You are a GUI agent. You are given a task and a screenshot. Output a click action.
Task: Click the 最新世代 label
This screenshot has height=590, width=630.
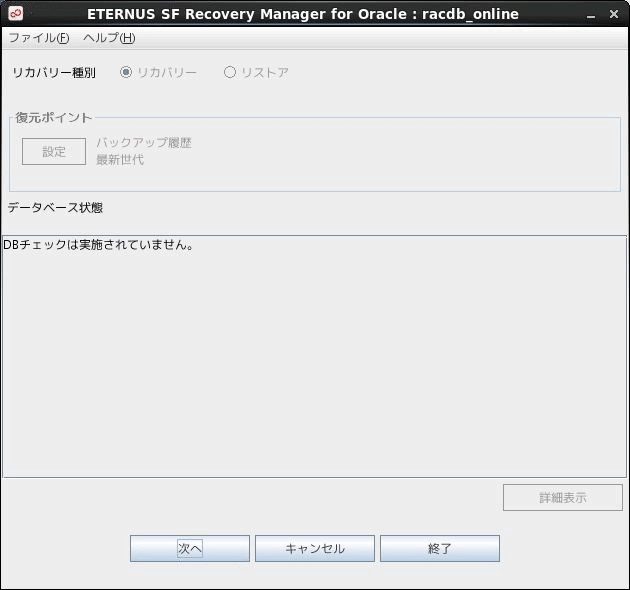click(x=120, y=160)
